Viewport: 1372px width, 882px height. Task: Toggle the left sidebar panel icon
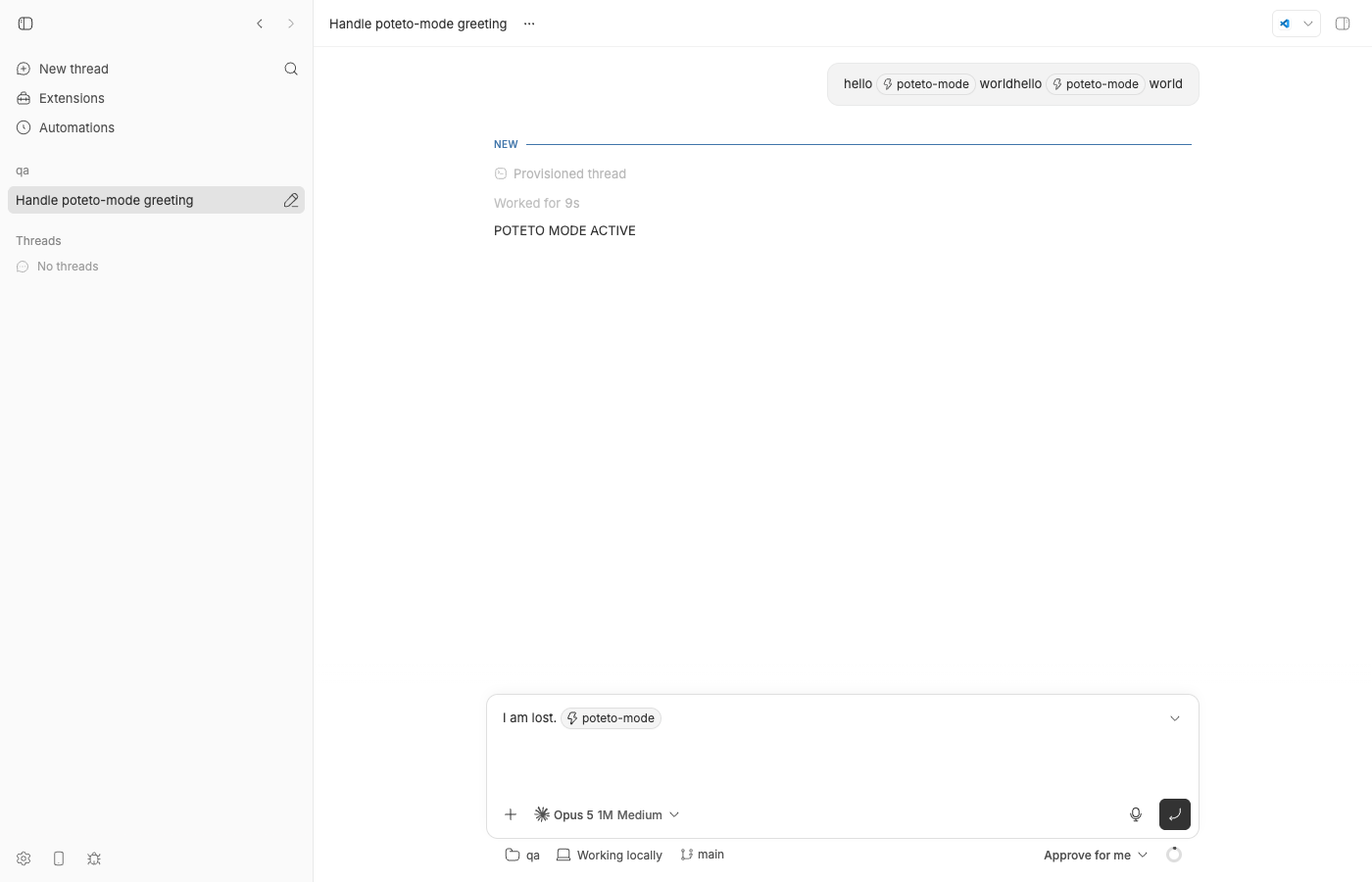tap(25, 24)
